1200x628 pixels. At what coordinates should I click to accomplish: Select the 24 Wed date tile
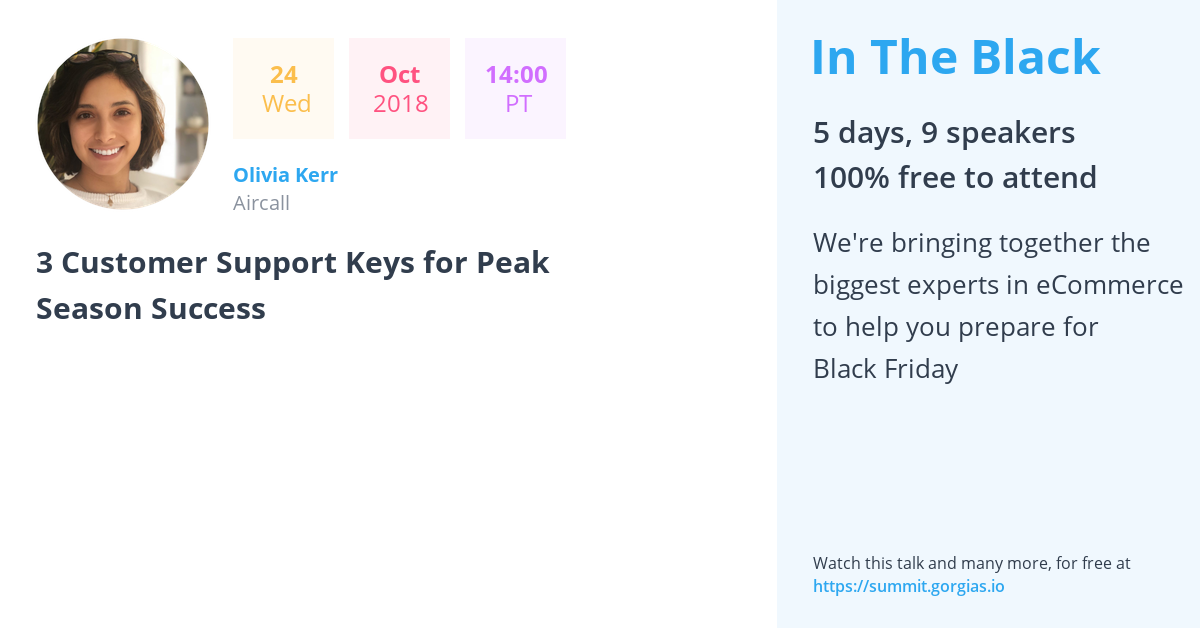click(x=284, y=89)
